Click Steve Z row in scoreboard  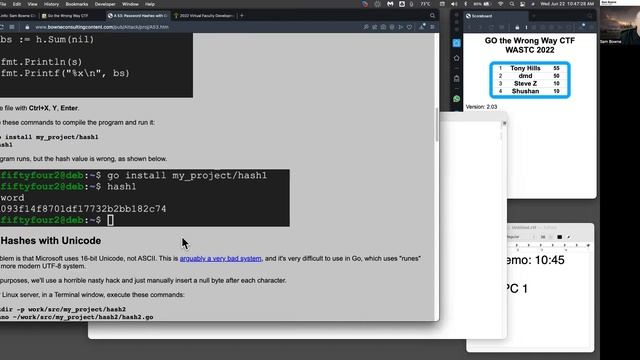tap(529, 83)
